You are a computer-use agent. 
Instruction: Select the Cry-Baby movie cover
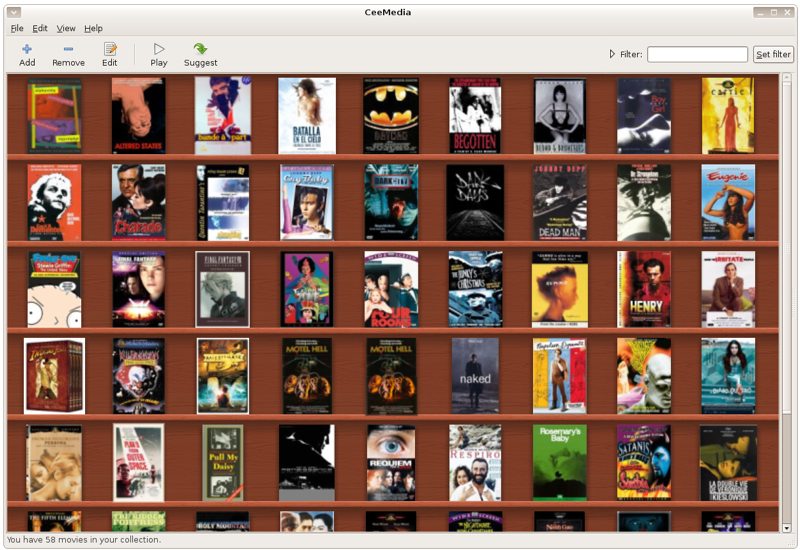(307, 202)
